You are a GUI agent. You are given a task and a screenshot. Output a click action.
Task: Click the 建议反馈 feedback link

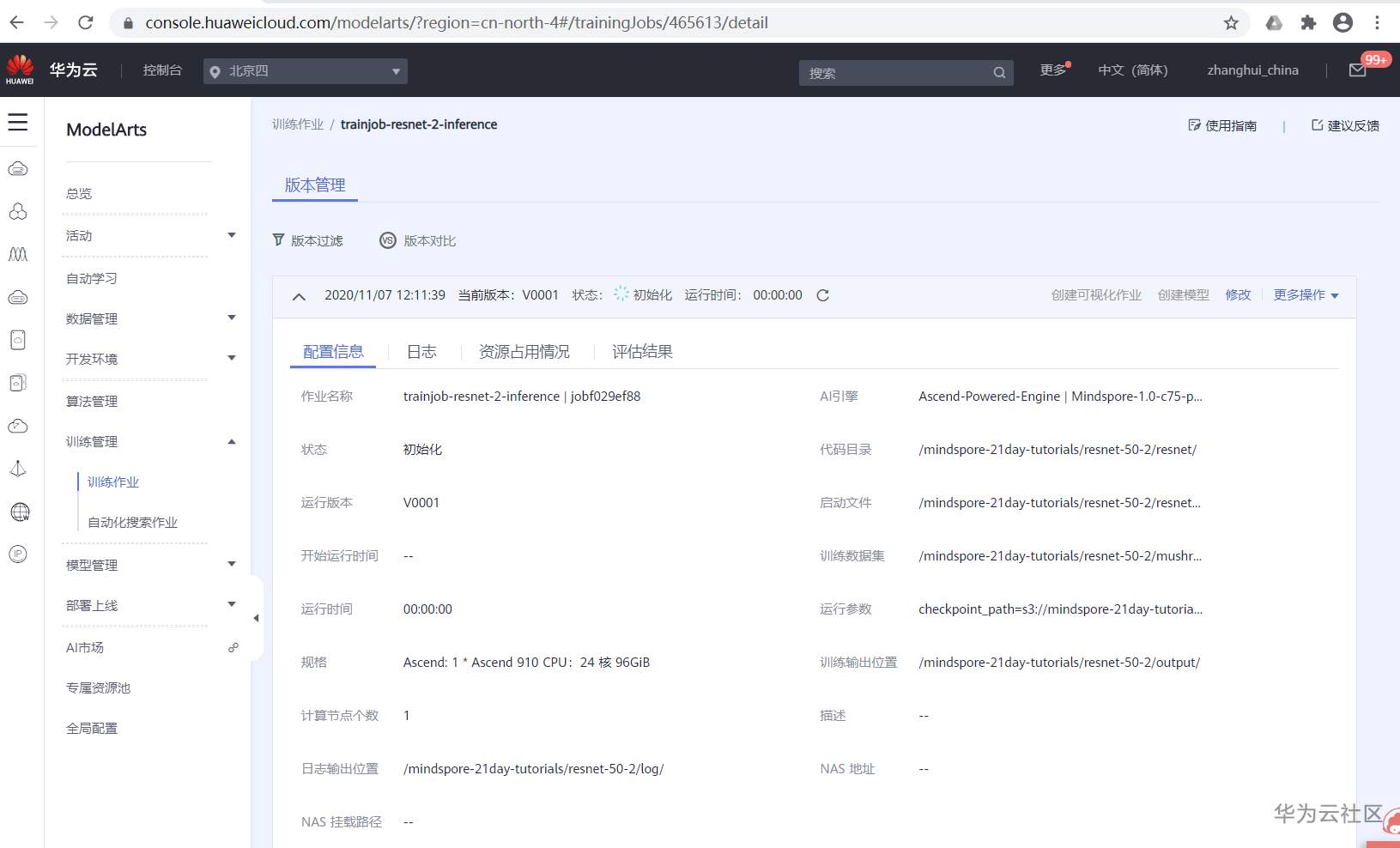[1345, 125]
